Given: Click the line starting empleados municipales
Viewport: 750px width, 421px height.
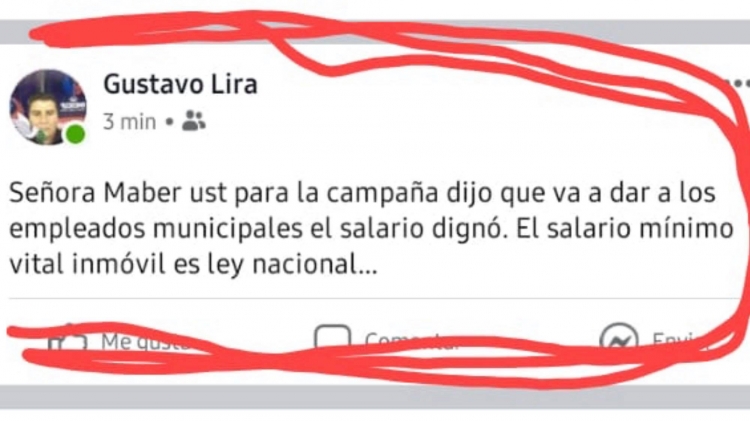Looking at the screenshot, I should pyautogui.click(x=371, y=229).
